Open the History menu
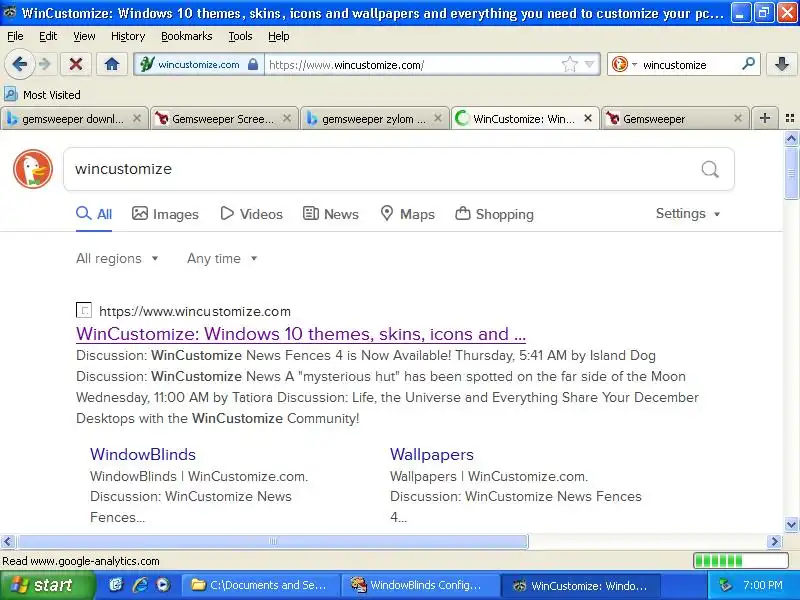Viewport: 800px width, 600px height. (x=128, y=36)
